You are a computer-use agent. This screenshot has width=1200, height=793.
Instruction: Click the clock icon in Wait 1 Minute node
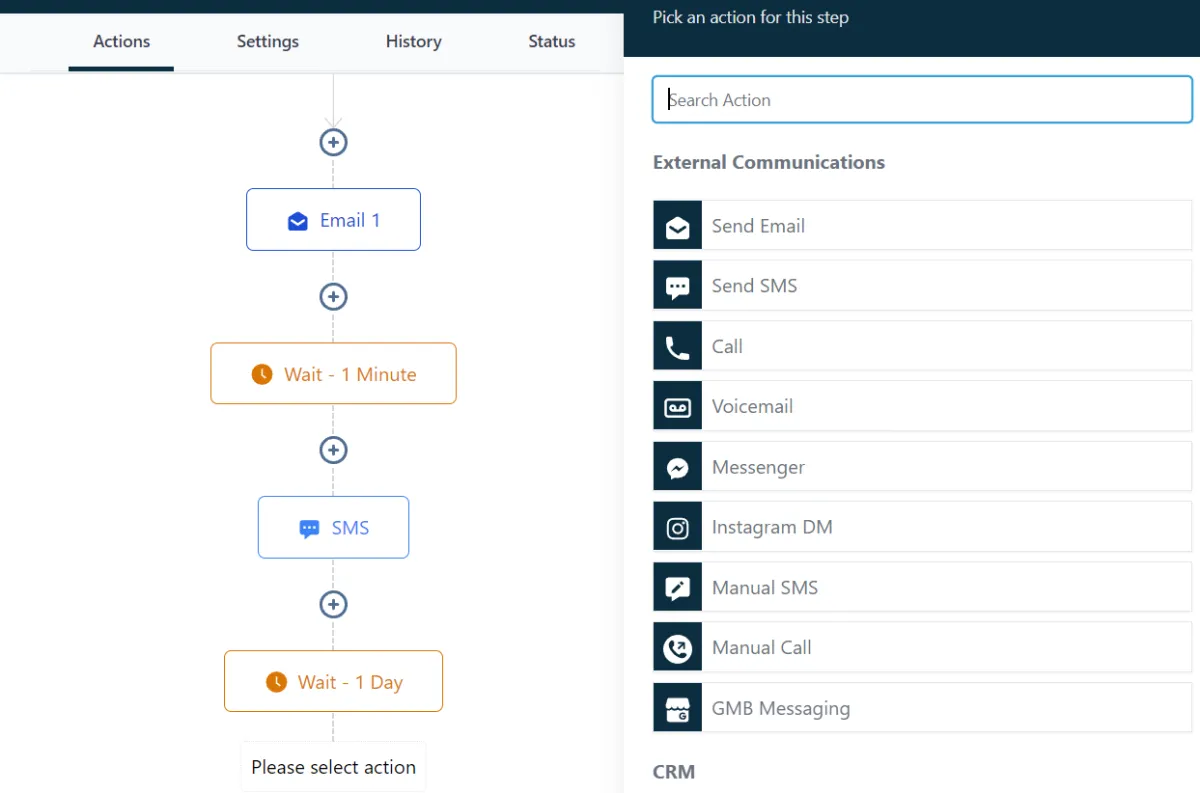click(262, 374)
